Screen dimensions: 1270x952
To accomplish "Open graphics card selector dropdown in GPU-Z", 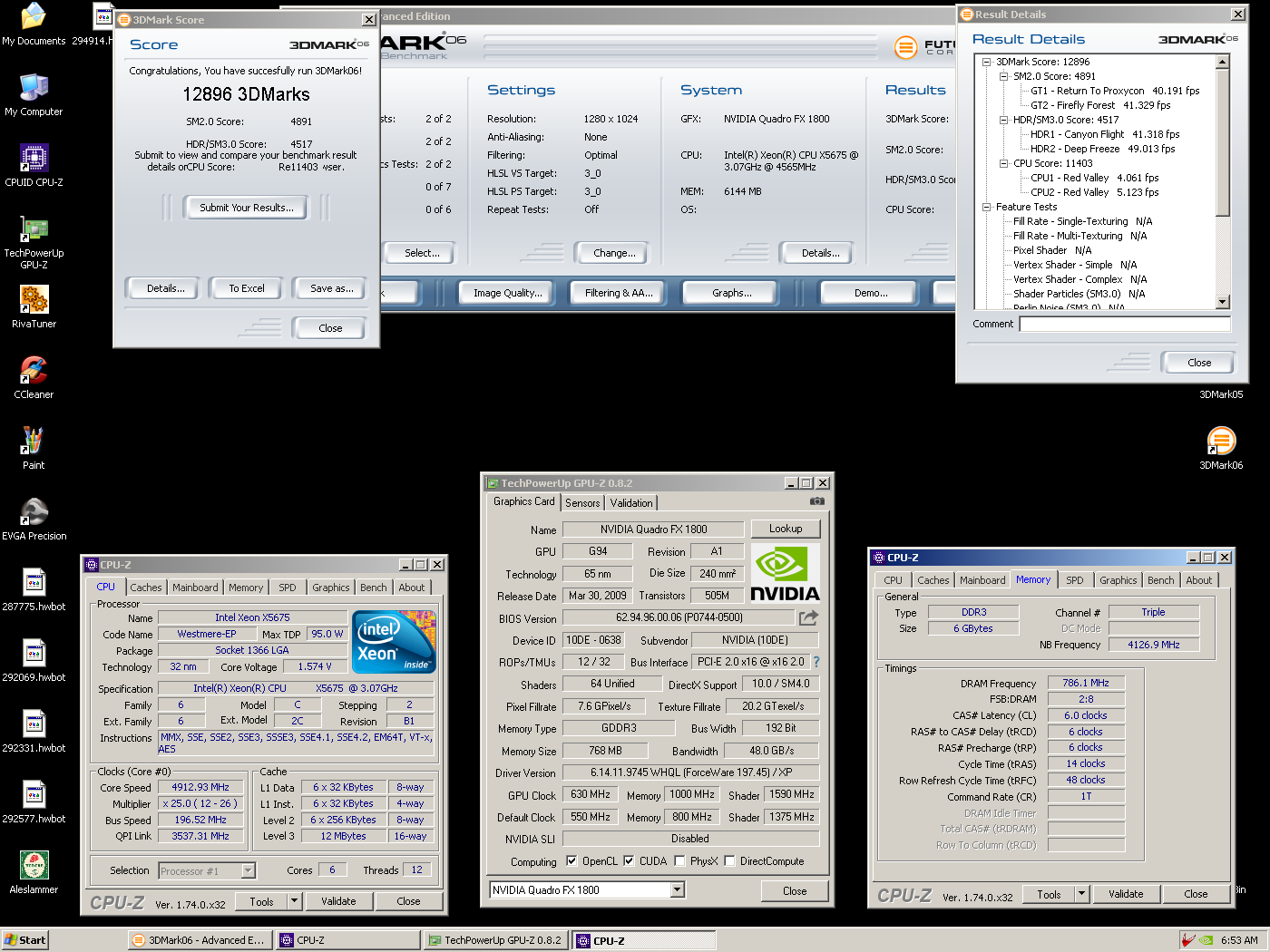I will pos(678,890).
